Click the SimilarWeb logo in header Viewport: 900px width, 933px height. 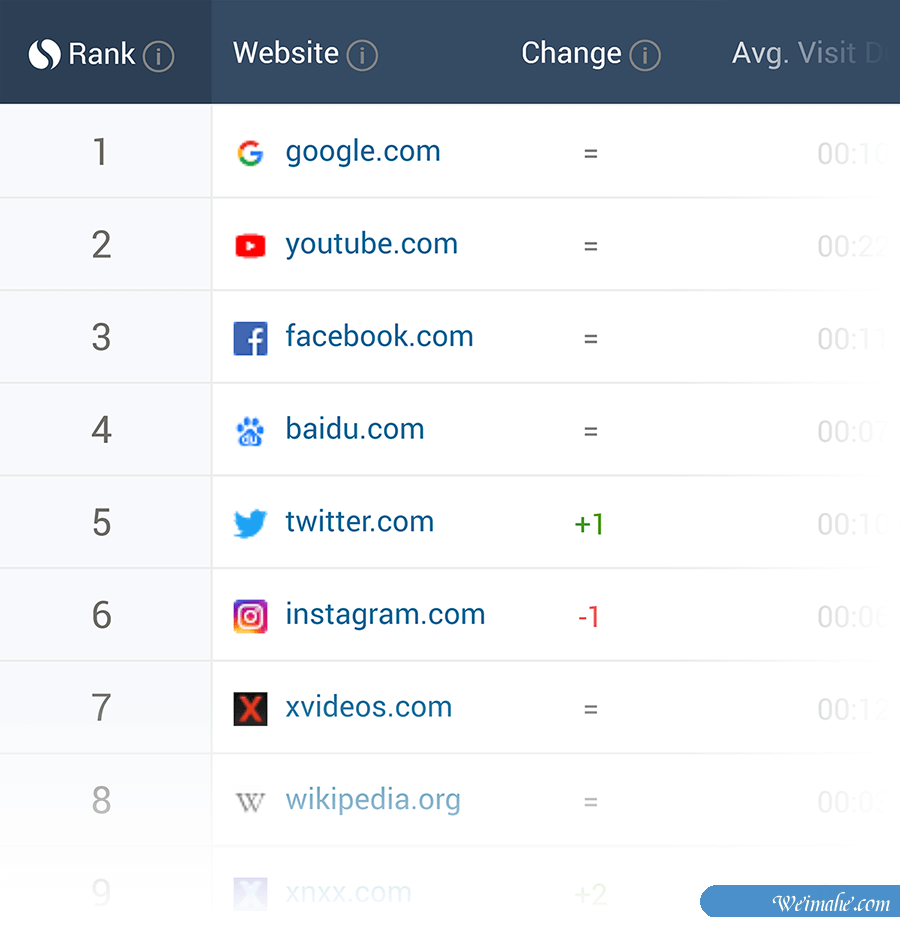pyautogui.click(x=45, y=55)
